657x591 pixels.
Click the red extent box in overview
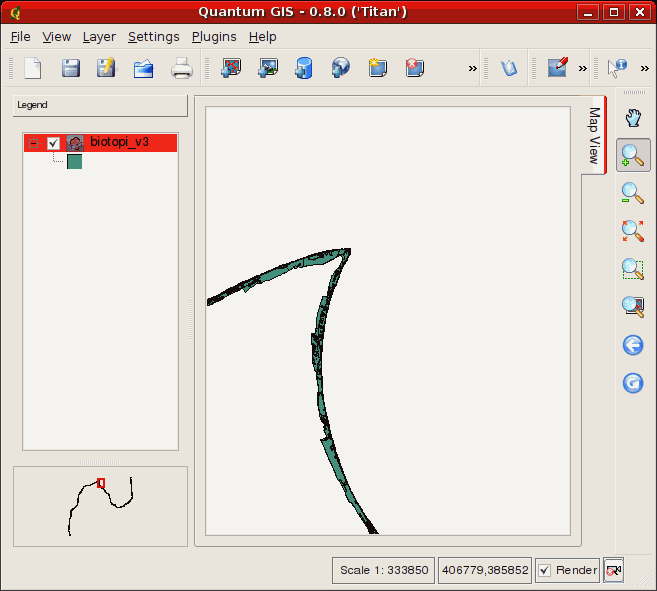pos(101,483)
